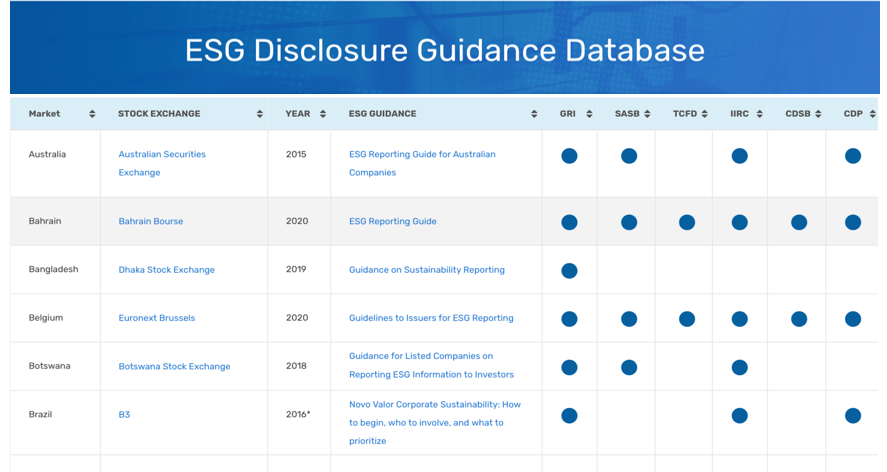This screenshot has width=887, height=472.
Task: Sort by TCFD column arrows
Action: [x=704, y=114]
